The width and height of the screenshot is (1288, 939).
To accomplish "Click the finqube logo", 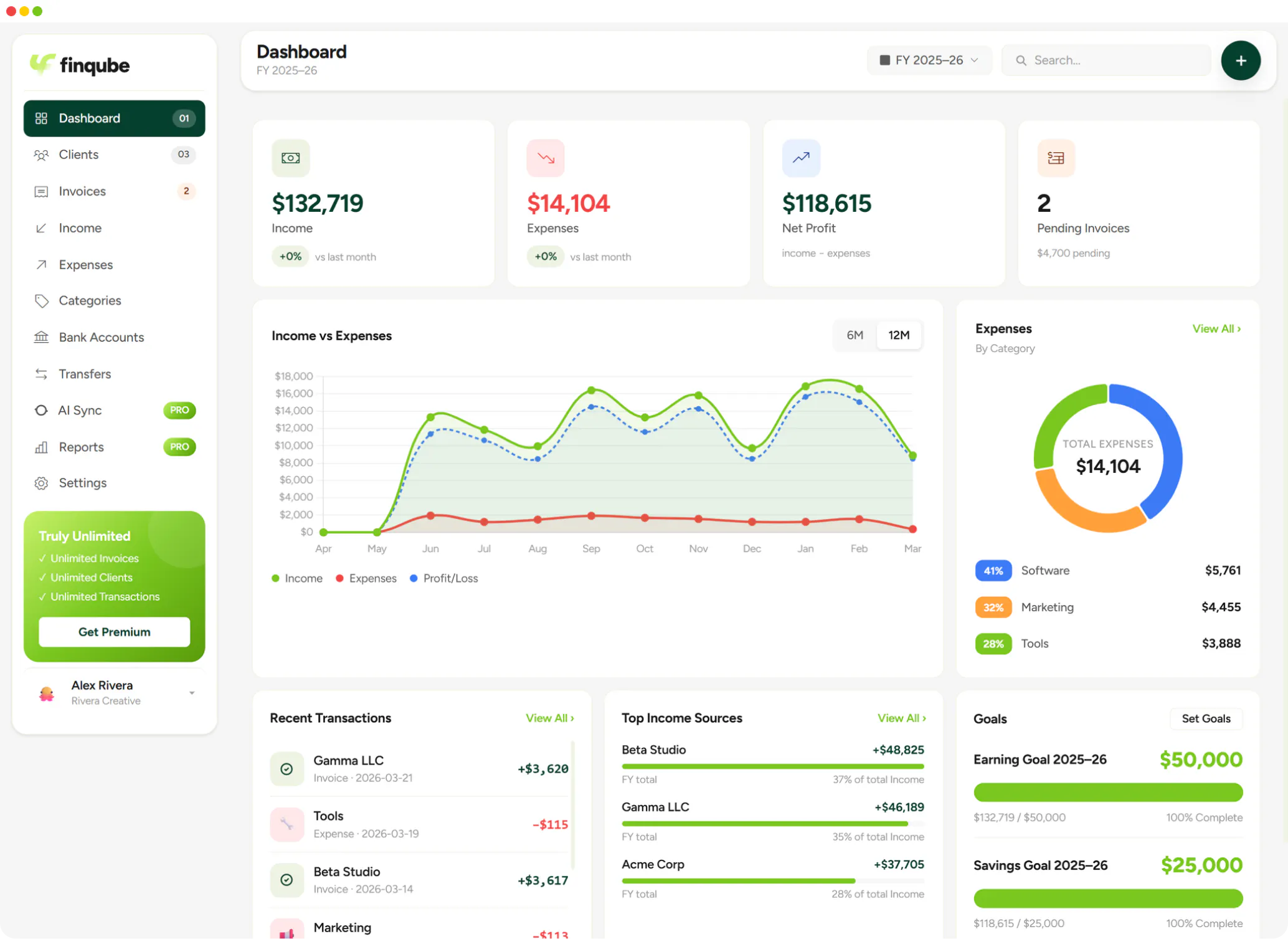I will pyautogui.click(x=80, y=65).
